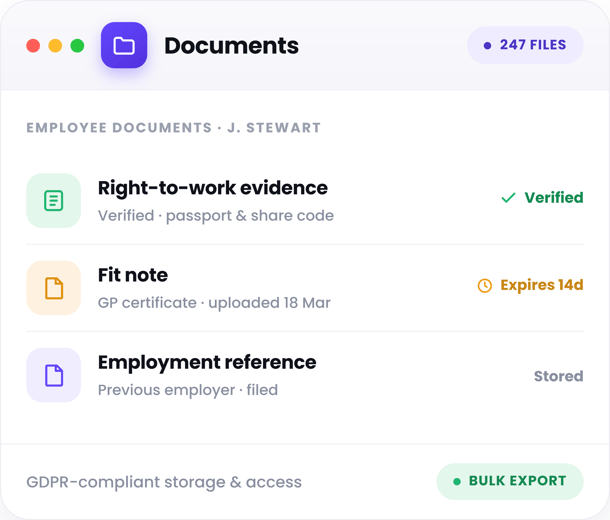Click the Verified status label
Viewport: 610px width, 520px height.
(554, 198)
